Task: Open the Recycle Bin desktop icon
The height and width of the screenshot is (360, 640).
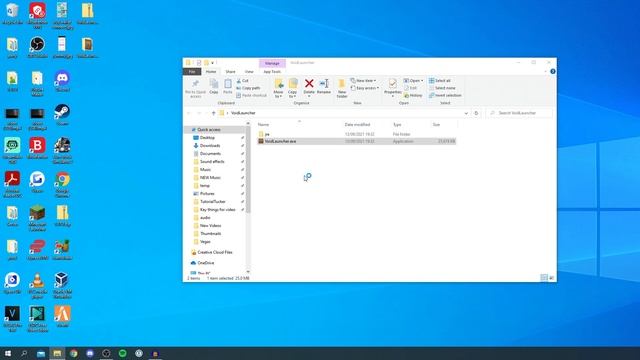Action: coord(12,13)
